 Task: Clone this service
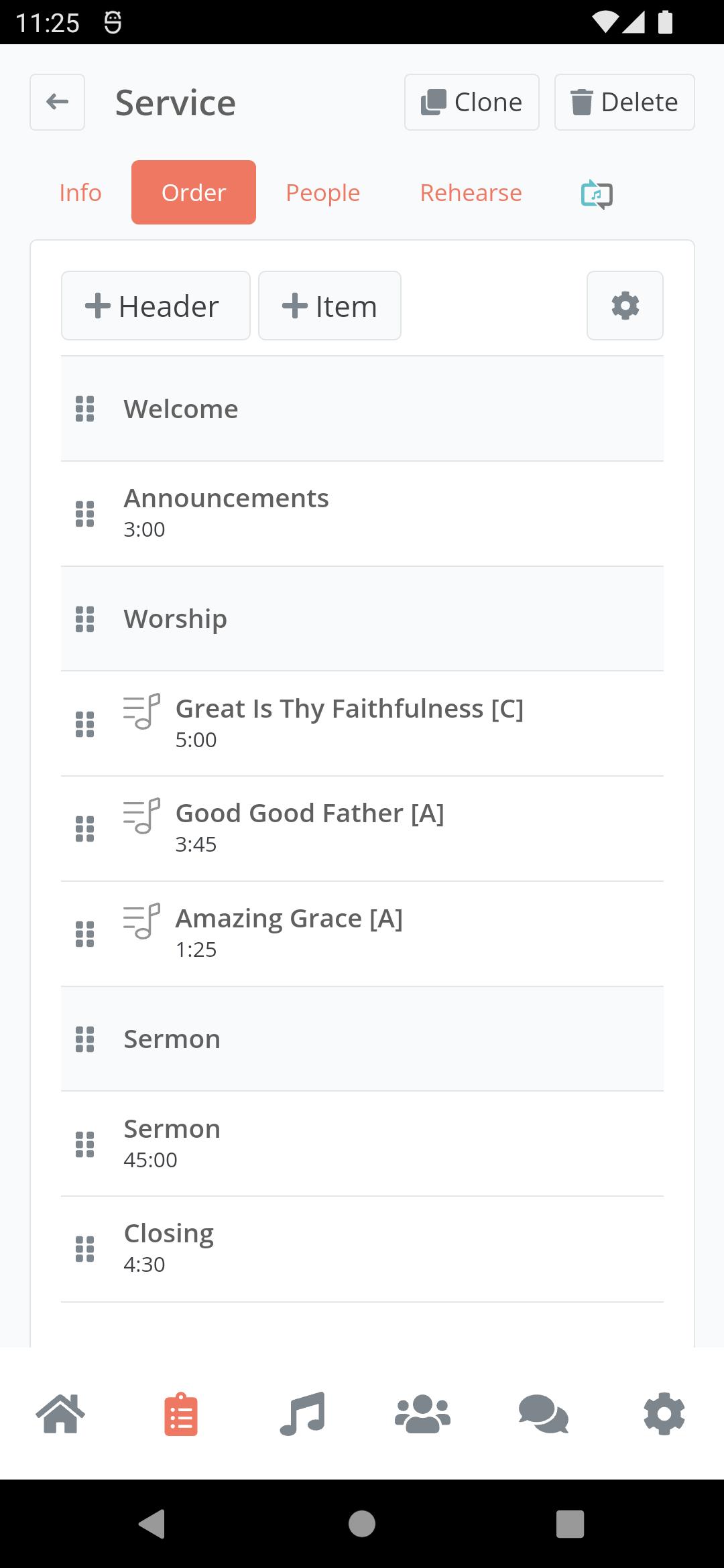(472, 102)
